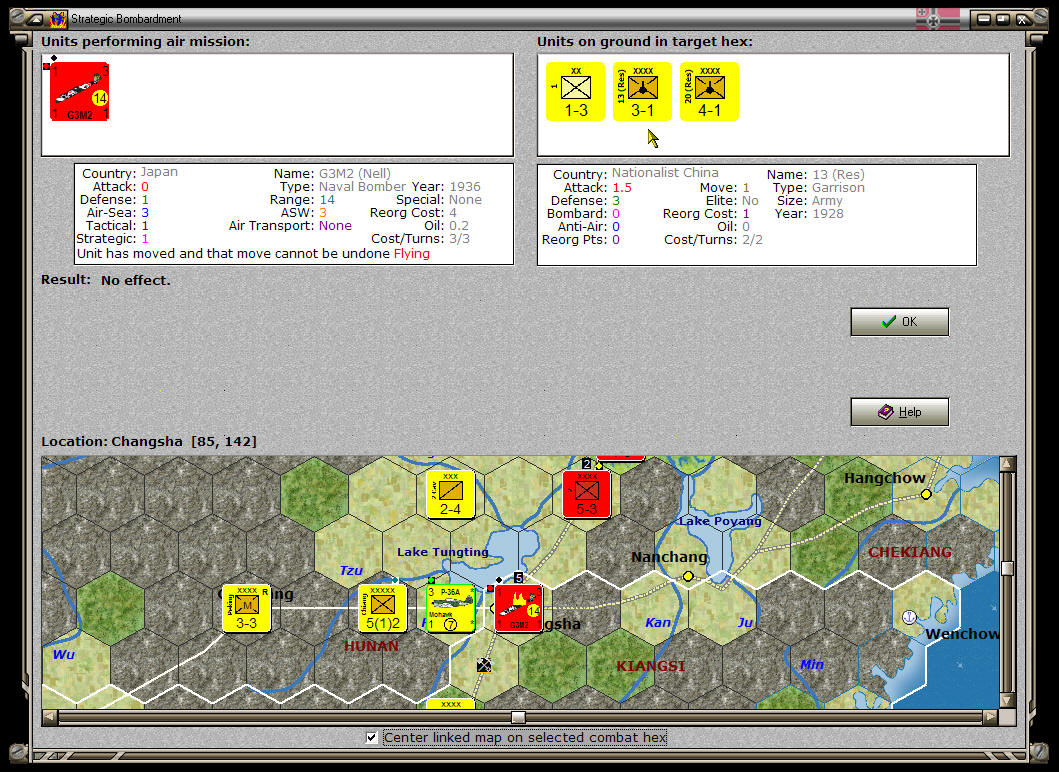Click the Wu river label

[x=63, y=654]
